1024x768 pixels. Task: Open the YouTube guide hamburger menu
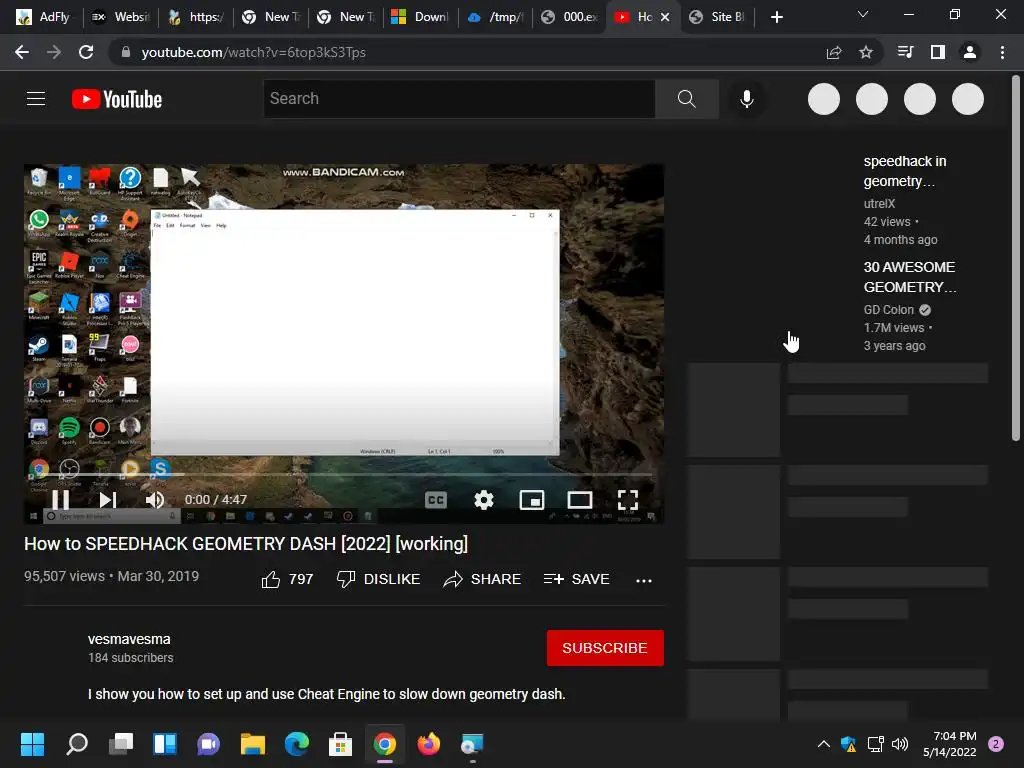click(36, 99)
